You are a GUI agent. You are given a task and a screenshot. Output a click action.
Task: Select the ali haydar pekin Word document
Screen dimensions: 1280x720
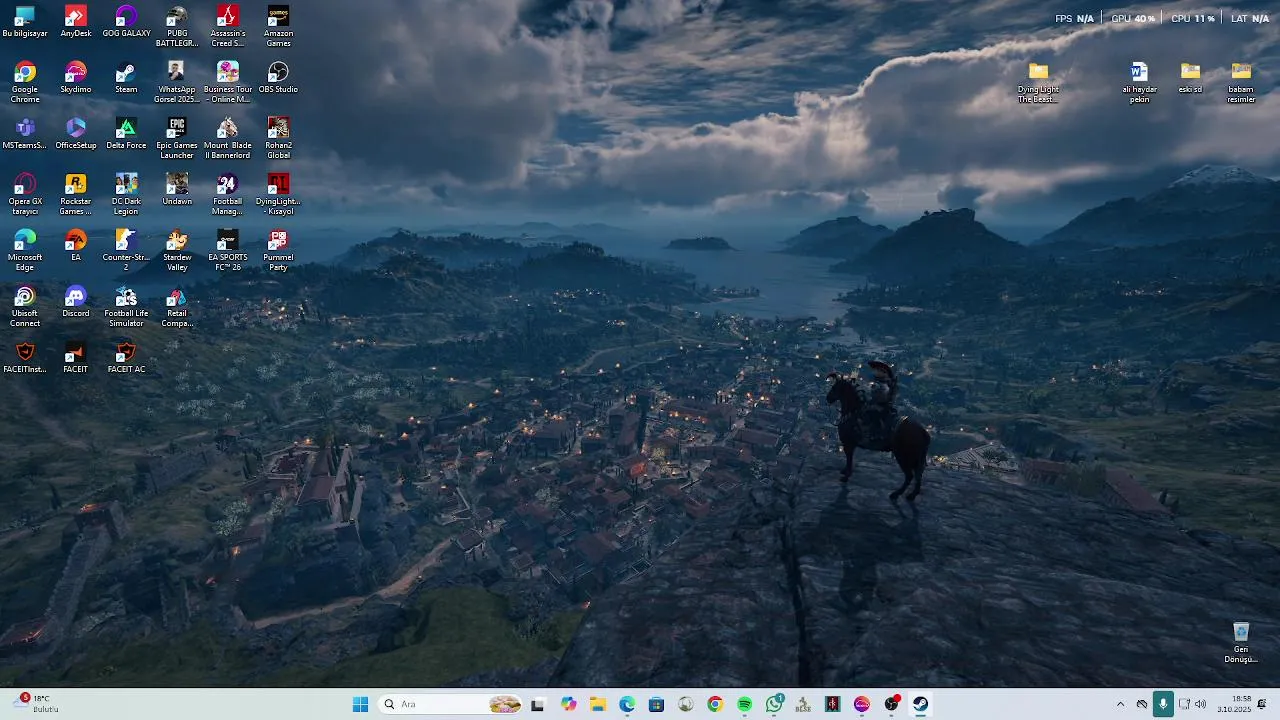(x=1139, y=82)
